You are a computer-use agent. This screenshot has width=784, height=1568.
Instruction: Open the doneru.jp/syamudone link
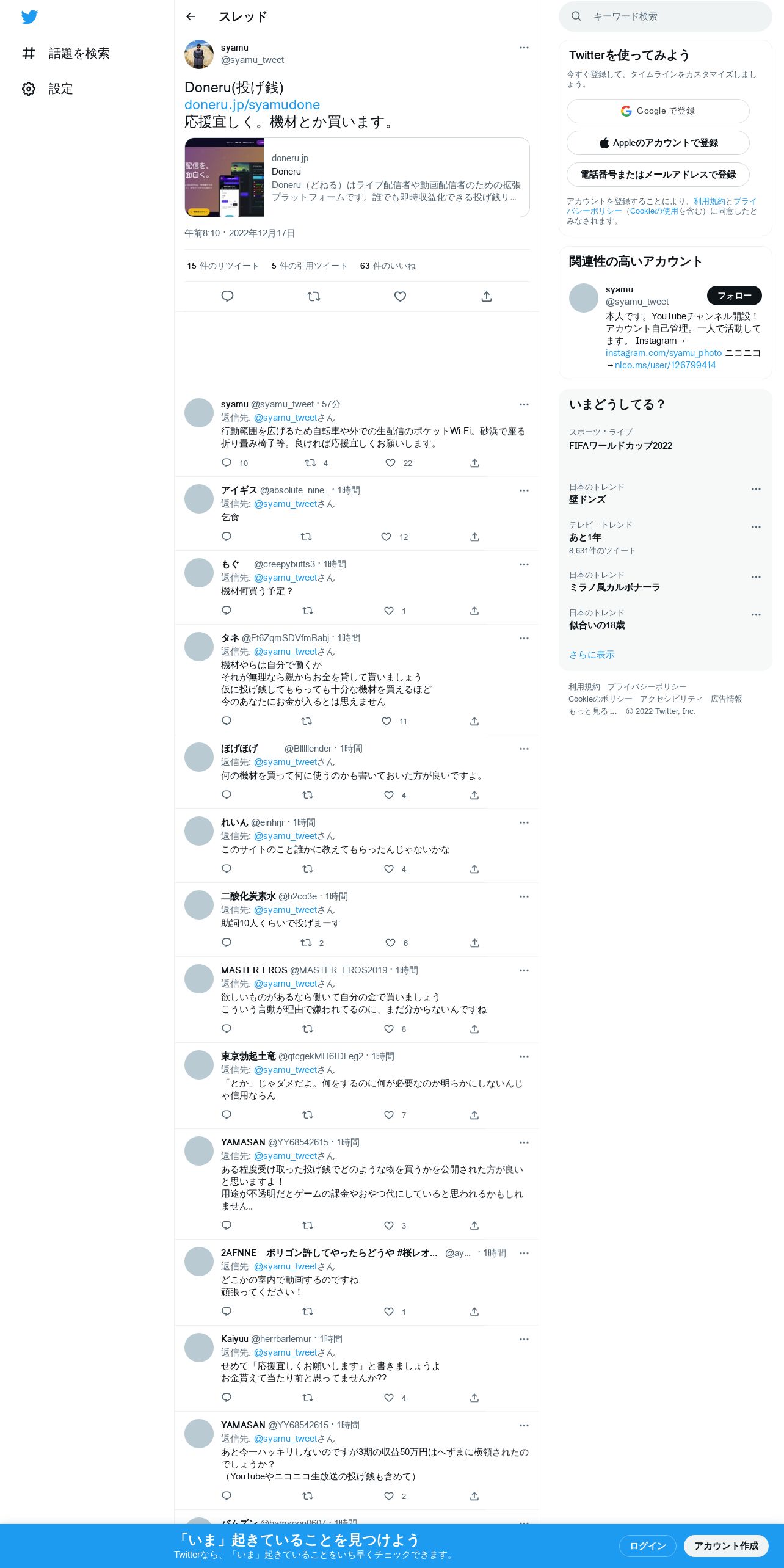click(252, 104)
